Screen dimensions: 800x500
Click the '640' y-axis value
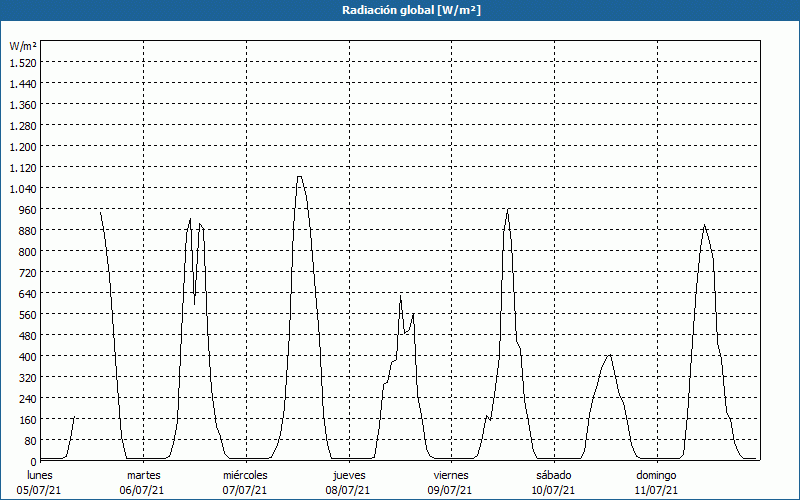[x=27, y=294]
